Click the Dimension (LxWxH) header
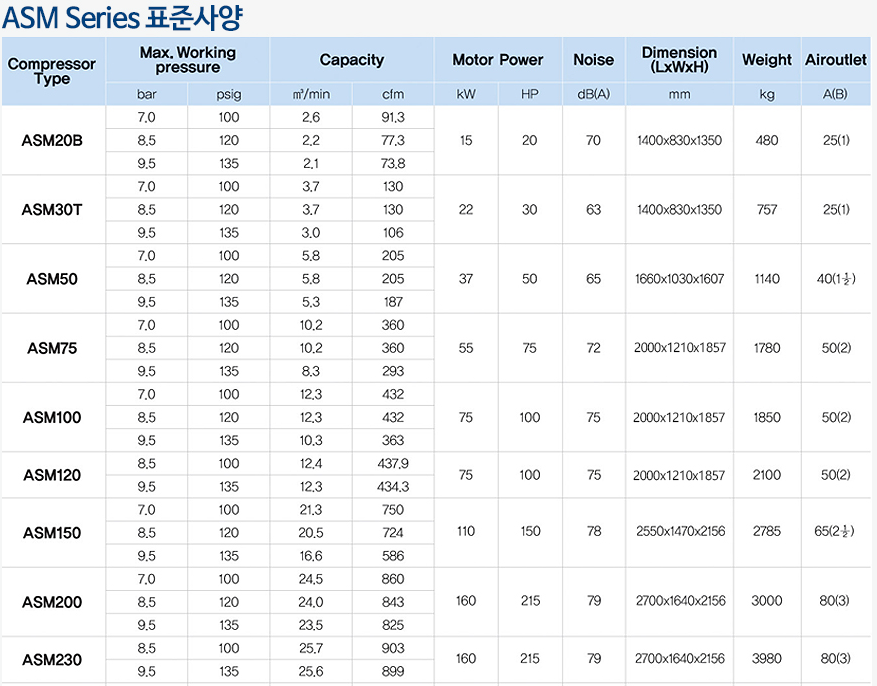The height and width of the screenshot is (686, 877). click(x=679, y=60)
